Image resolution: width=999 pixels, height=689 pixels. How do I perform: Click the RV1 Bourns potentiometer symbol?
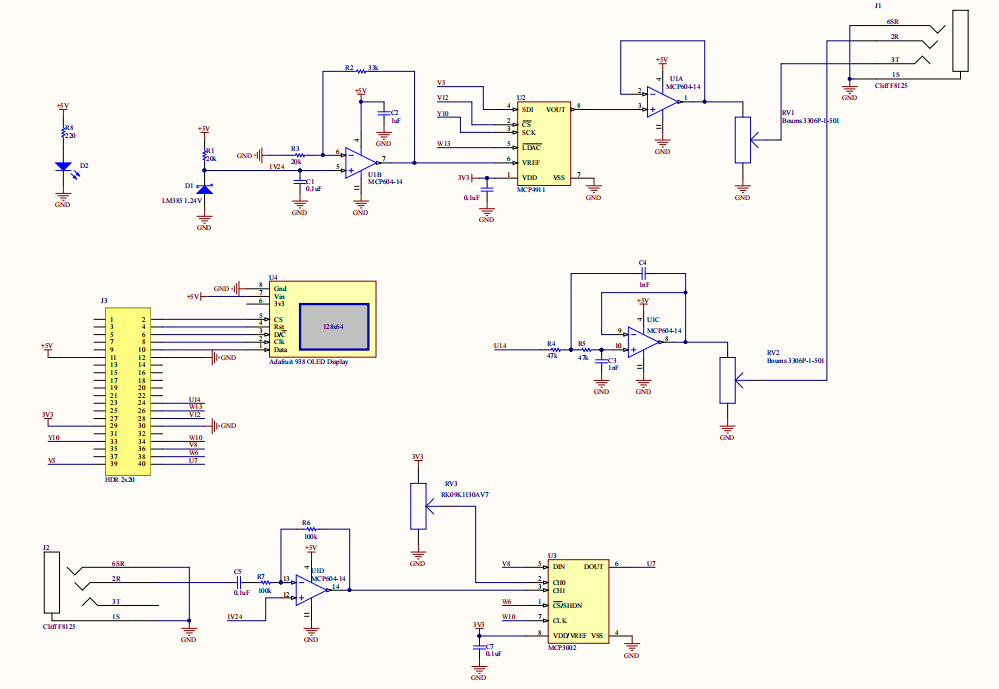742,140
